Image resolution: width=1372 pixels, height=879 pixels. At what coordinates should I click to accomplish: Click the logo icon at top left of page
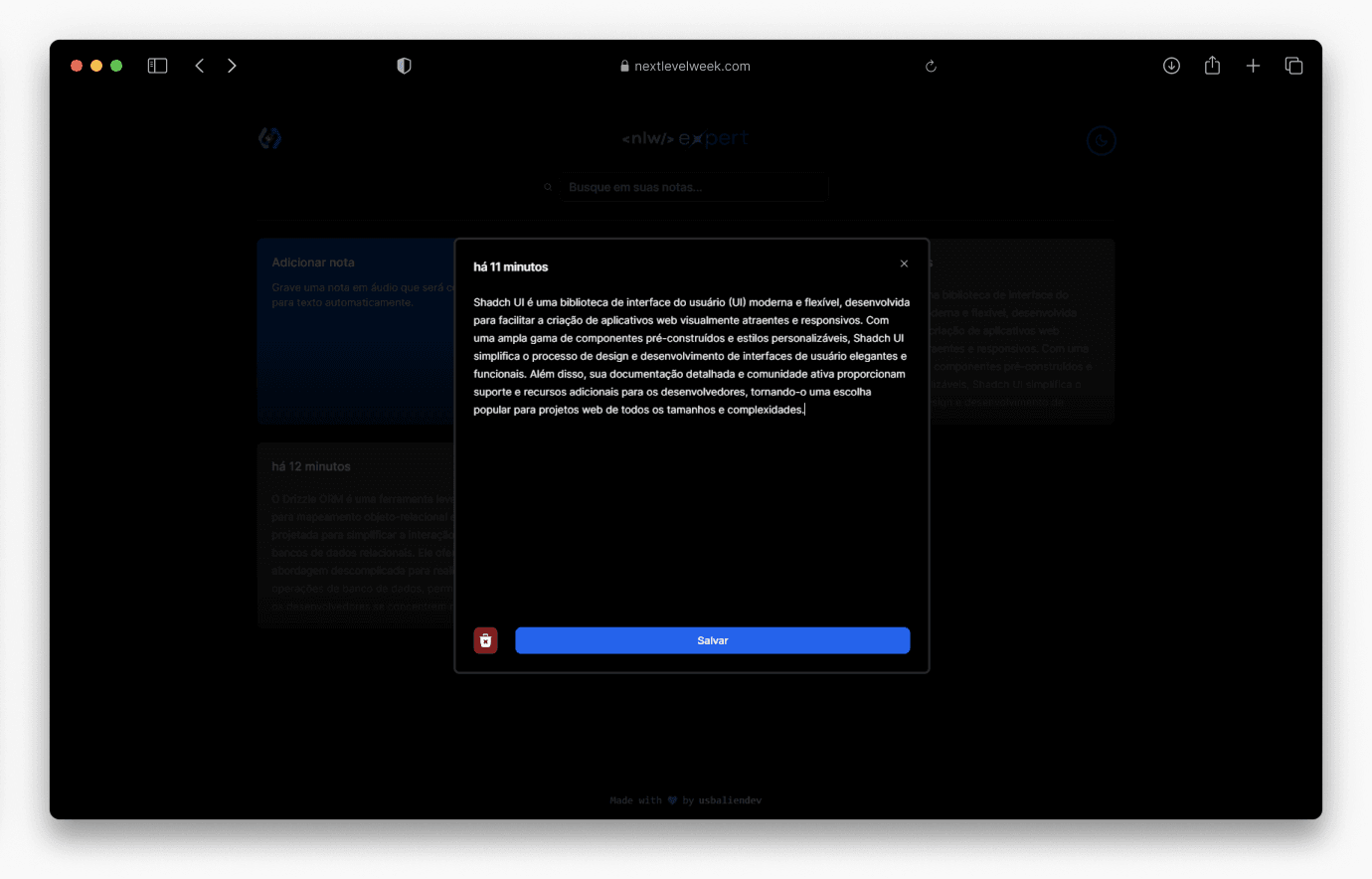(x=270, y=138)
